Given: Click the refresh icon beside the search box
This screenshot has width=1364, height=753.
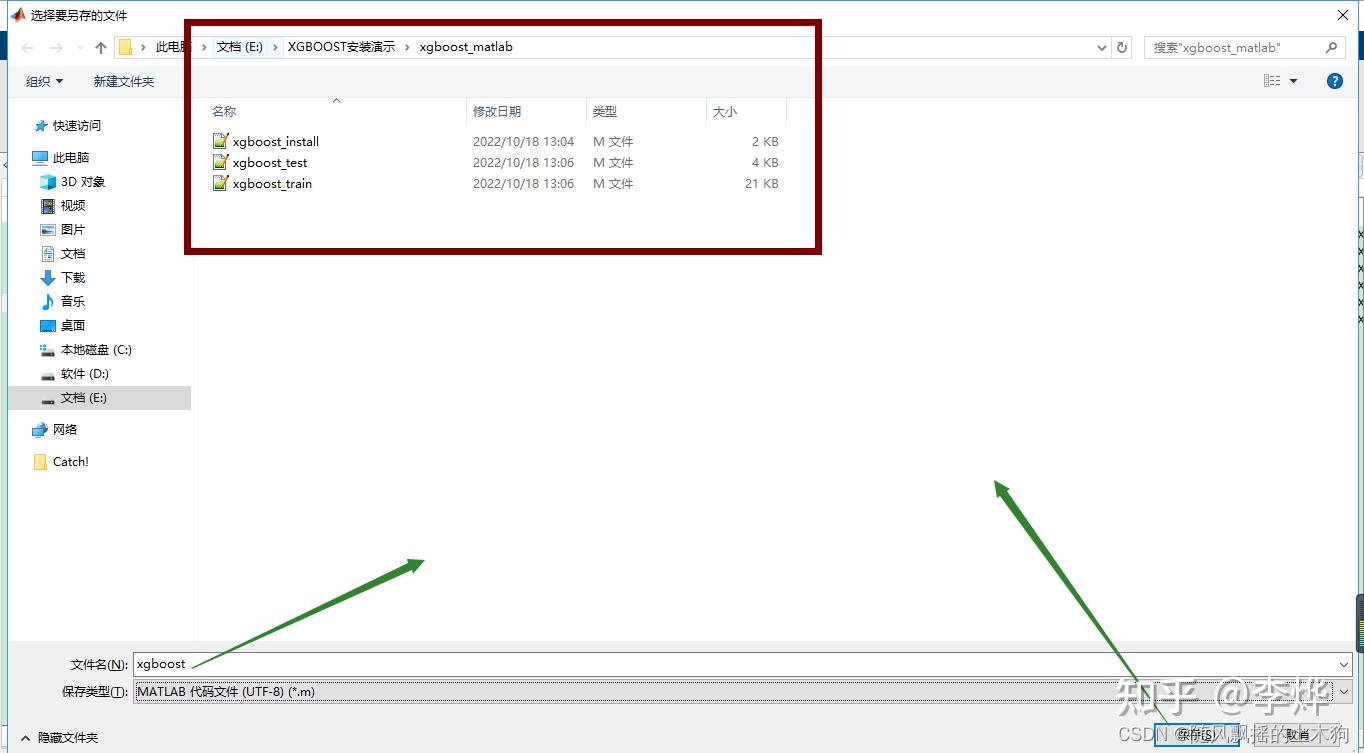Looking at the screenshot, I should (x=1123, y=47).
